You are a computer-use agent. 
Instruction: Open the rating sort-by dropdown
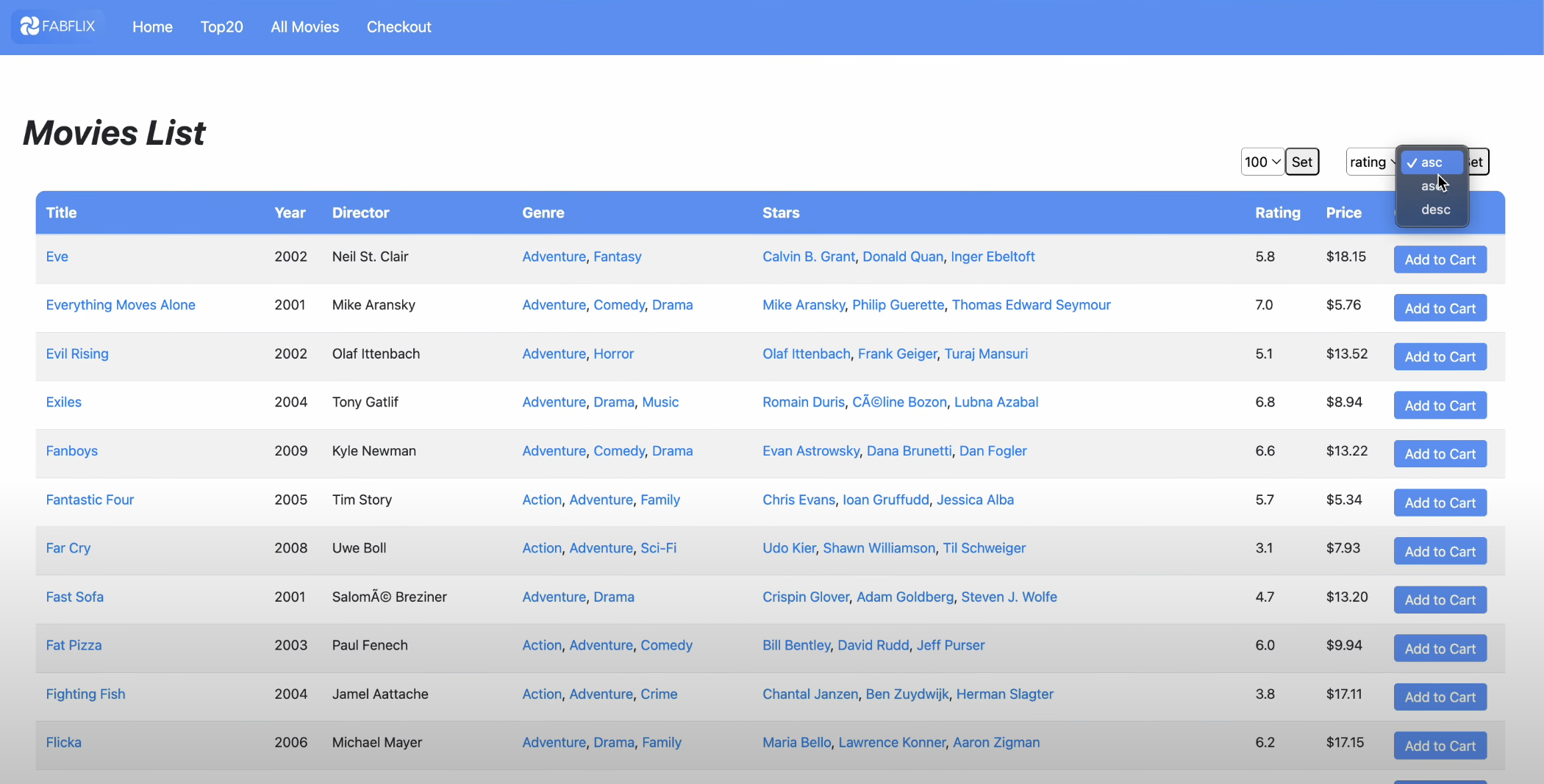[x=1372, y=162]
